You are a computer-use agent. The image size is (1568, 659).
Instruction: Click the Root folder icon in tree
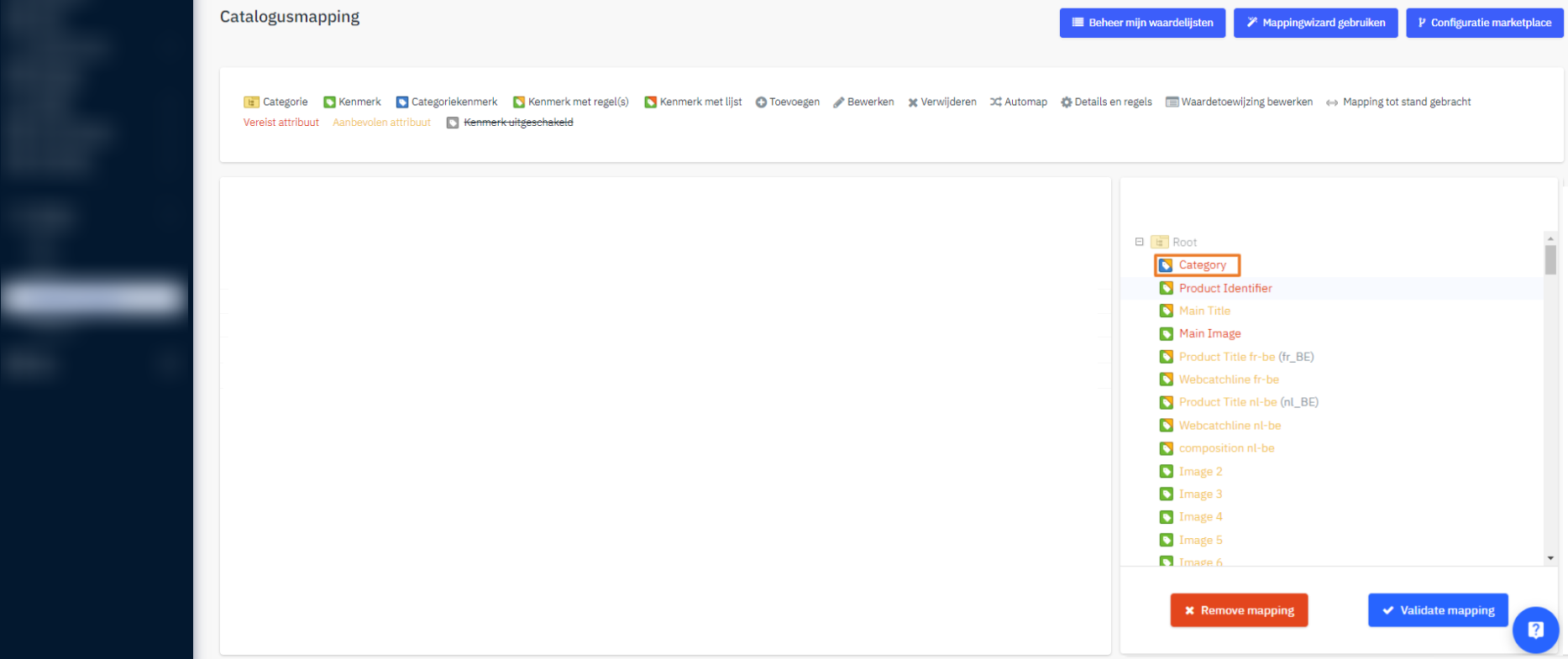click(x=1159, y=242)
